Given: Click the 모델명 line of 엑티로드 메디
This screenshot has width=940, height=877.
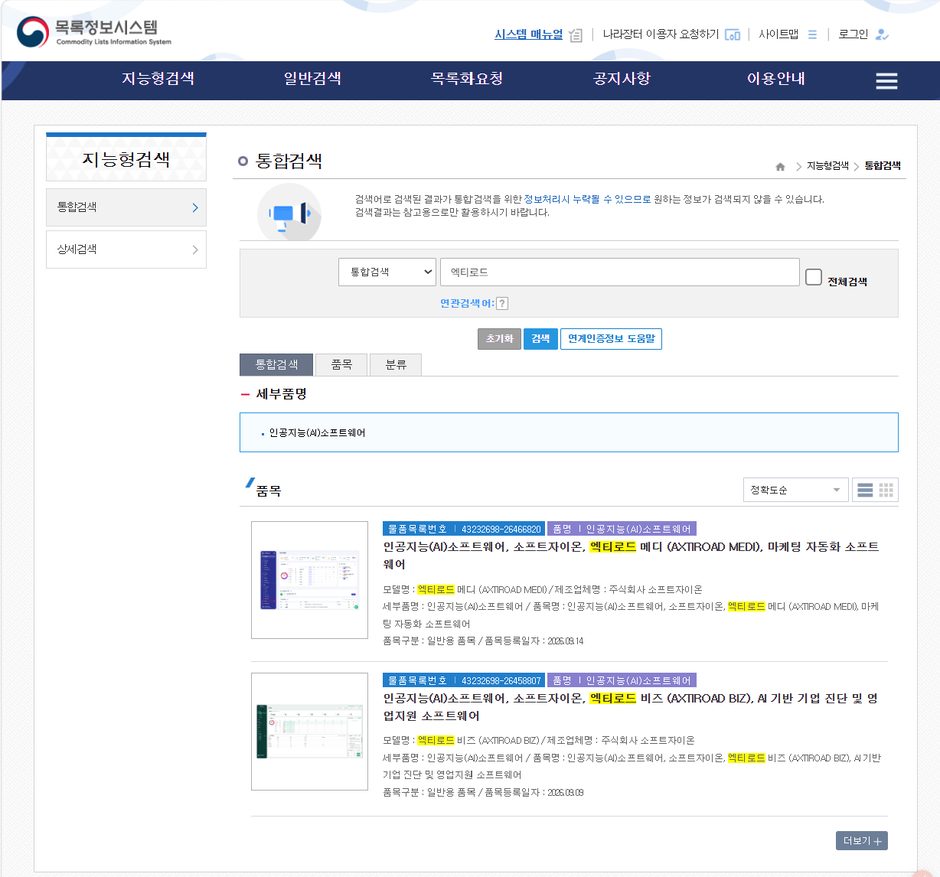Looking at the screenshot, I should click(x=543, y=589).
